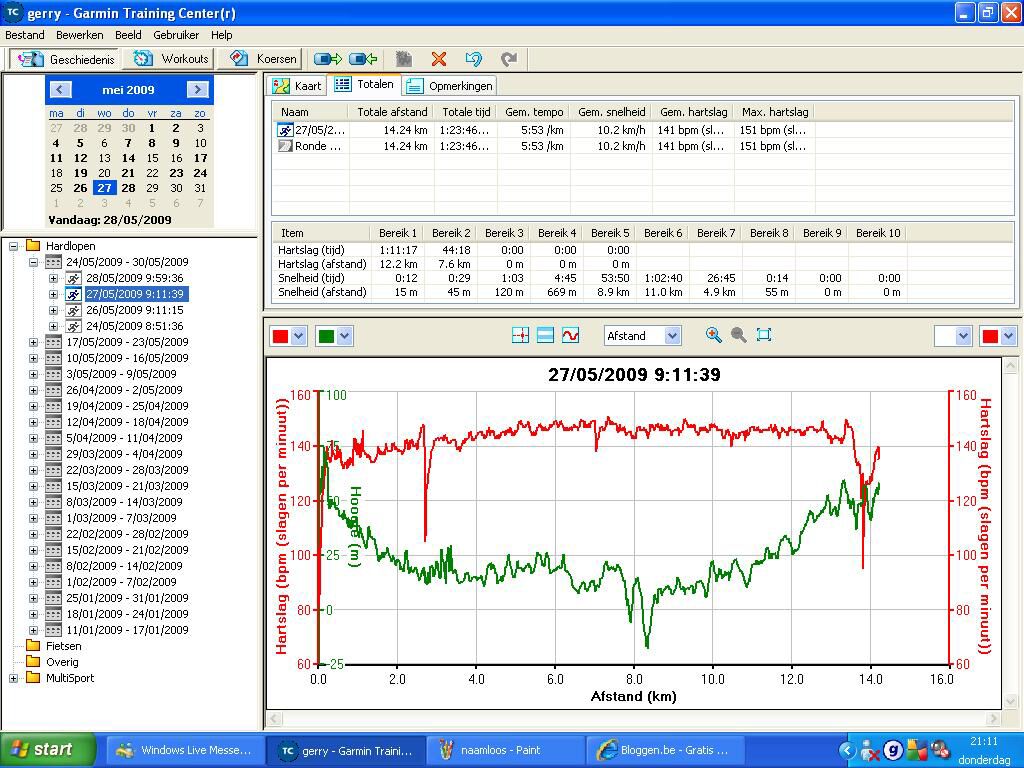Click the chart's horizontal scrollbar right arrow
The height and width of the screenshot is (768, 1024).
tap(994, 719)
